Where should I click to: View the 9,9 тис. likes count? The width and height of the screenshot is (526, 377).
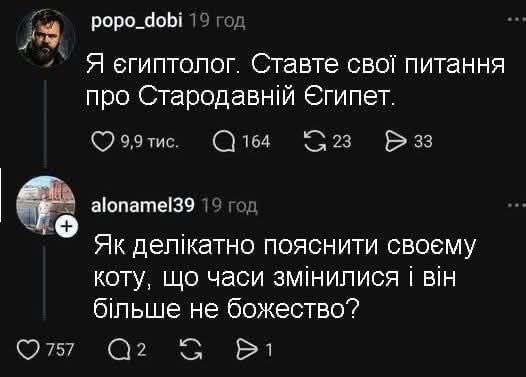pos(150,142)
